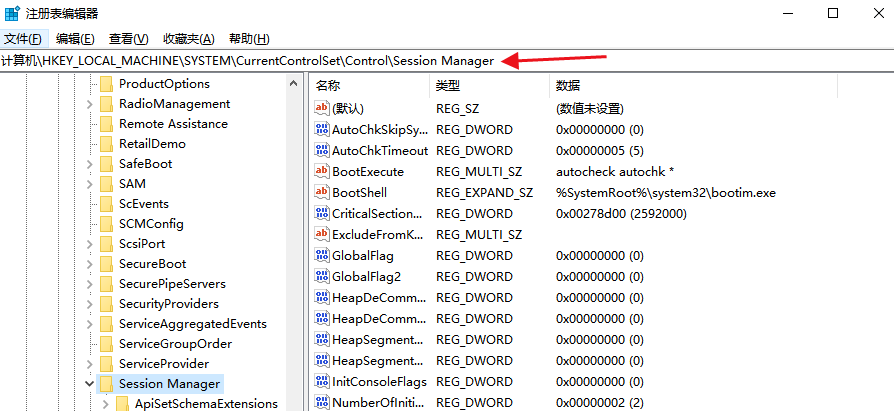Select the SecurityProviders folder icon

click(107, 304)
